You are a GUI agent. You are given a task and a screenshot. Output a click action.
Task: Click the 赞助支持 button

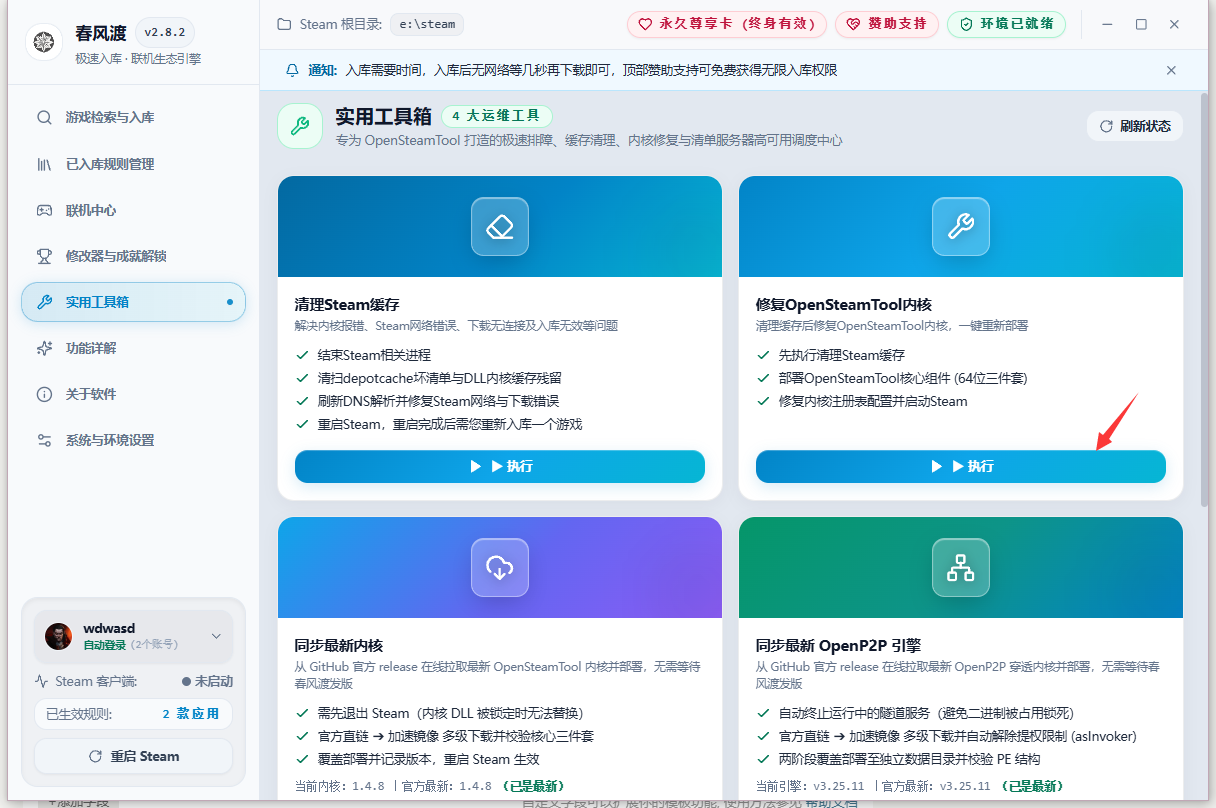887,24
